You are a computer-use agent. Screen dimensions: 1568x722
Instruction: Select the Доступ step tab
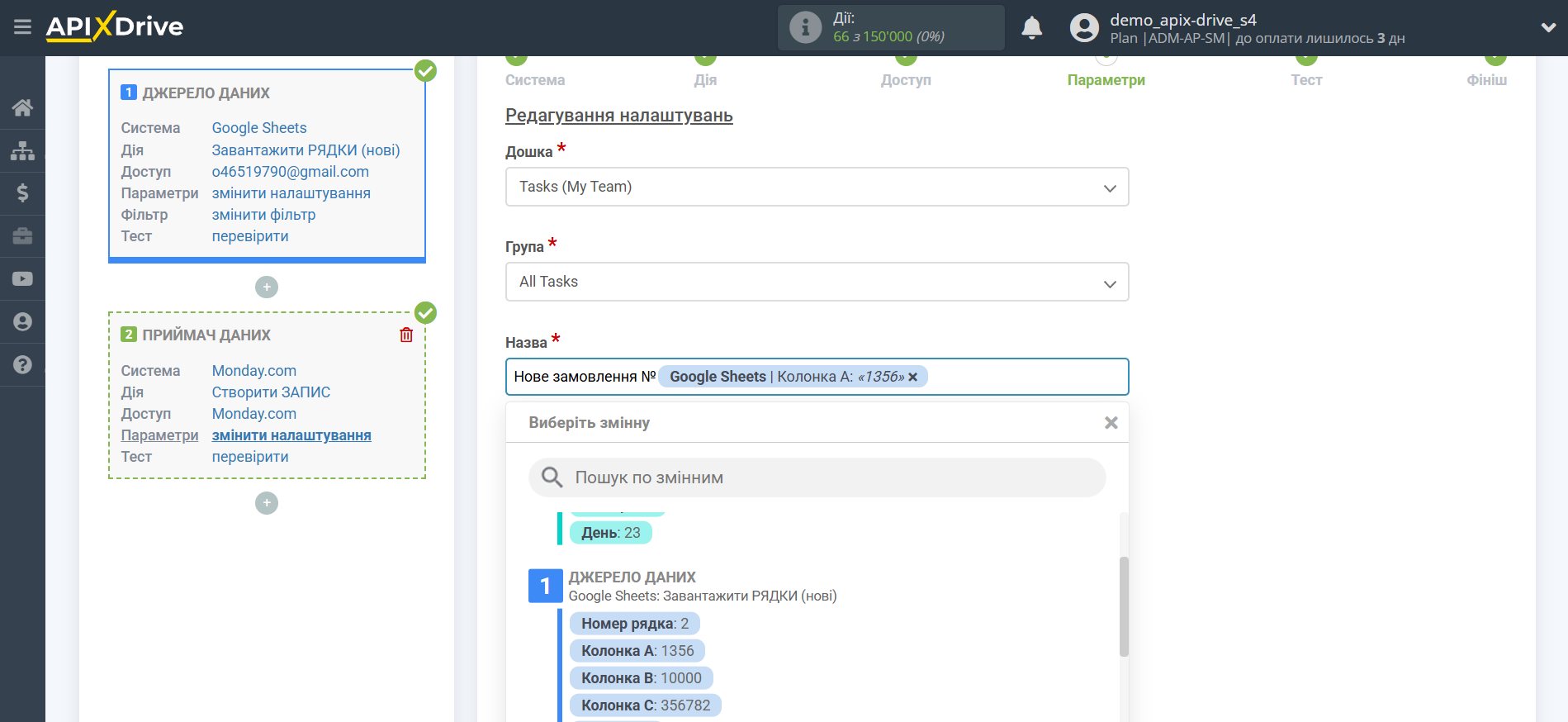coord(906,80)
